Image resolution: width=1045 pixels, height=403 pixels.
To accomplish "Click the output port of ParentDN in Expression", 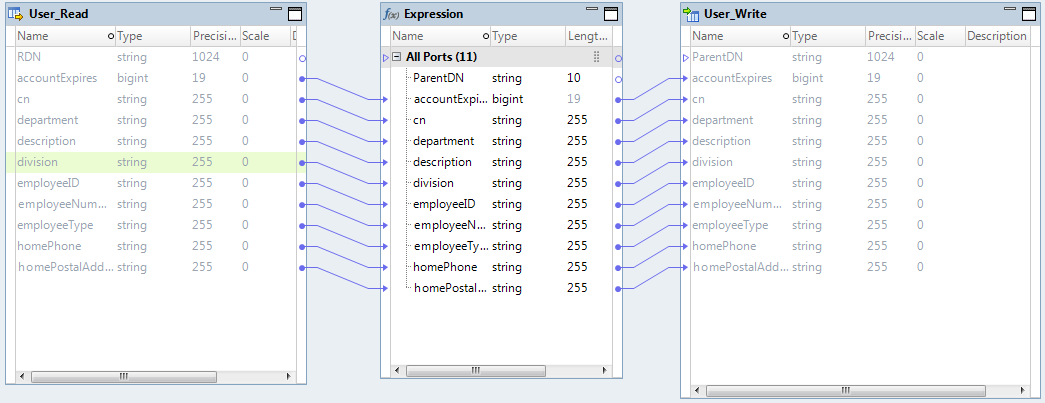I will point(618,78).
